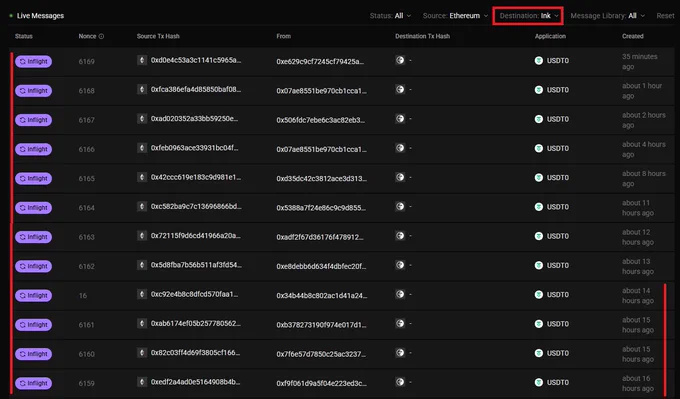Open source tx hash 0xfca386efa4d85850baf08
Screen dimensions: 680x399
tap(196, 89)
